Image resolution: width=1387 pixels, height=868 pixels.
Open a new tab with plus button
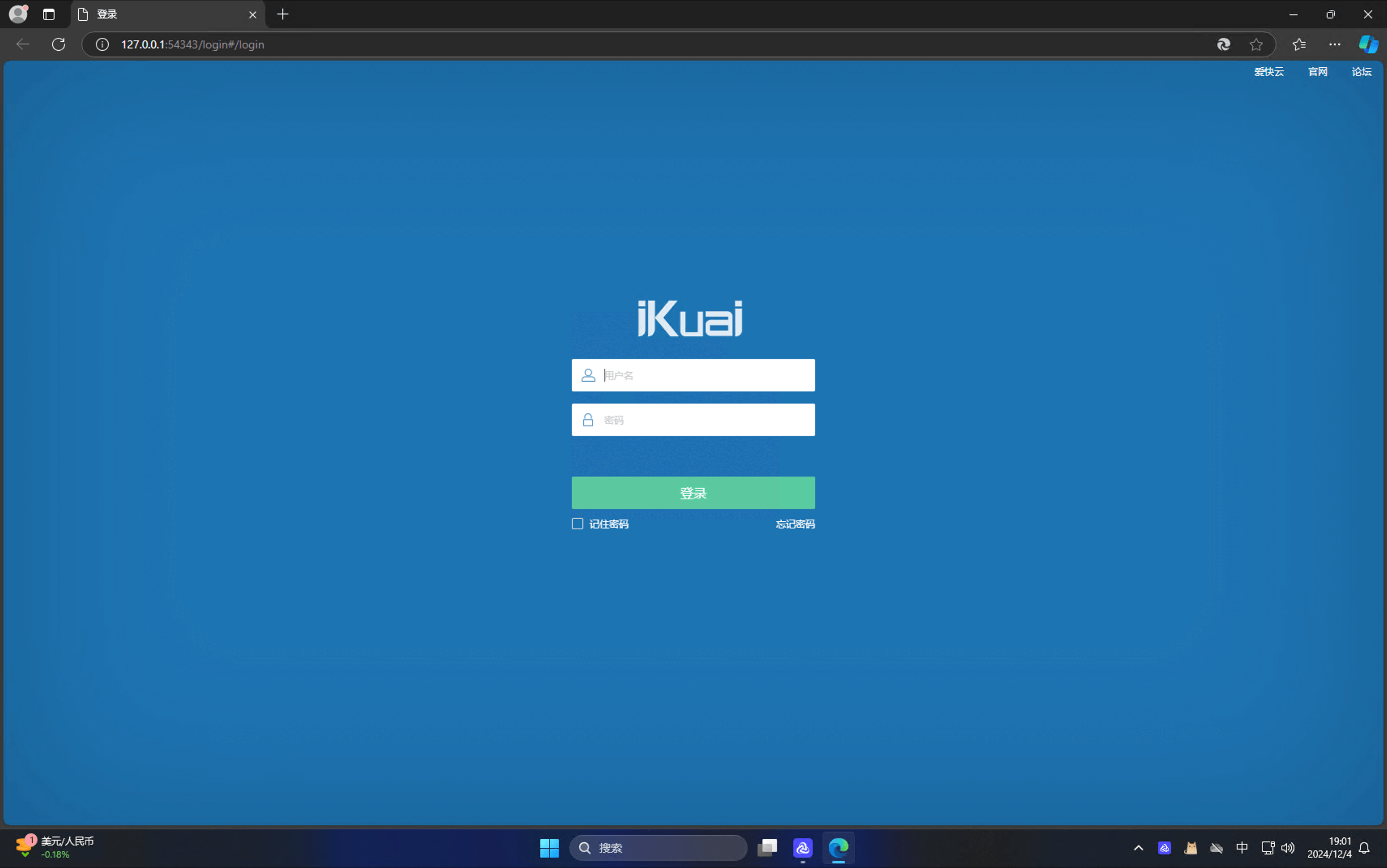pos(282,14)
